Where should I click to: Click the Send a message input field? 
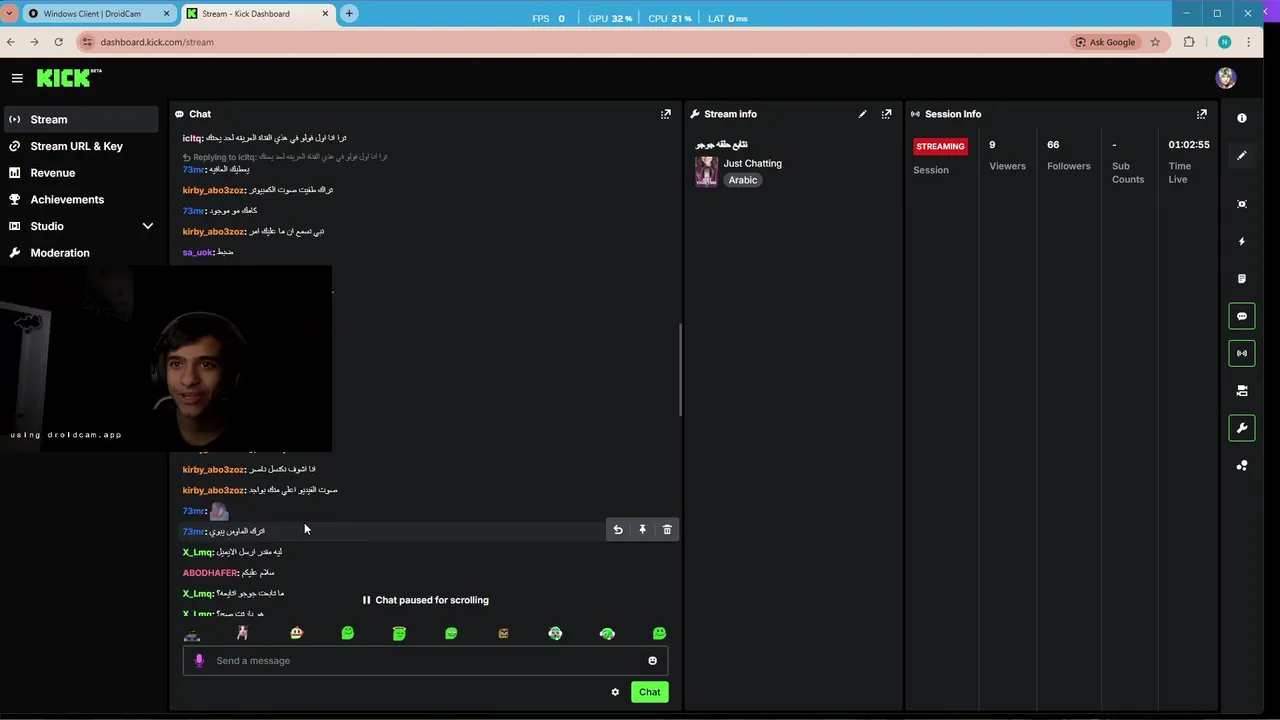pos(425,660)
